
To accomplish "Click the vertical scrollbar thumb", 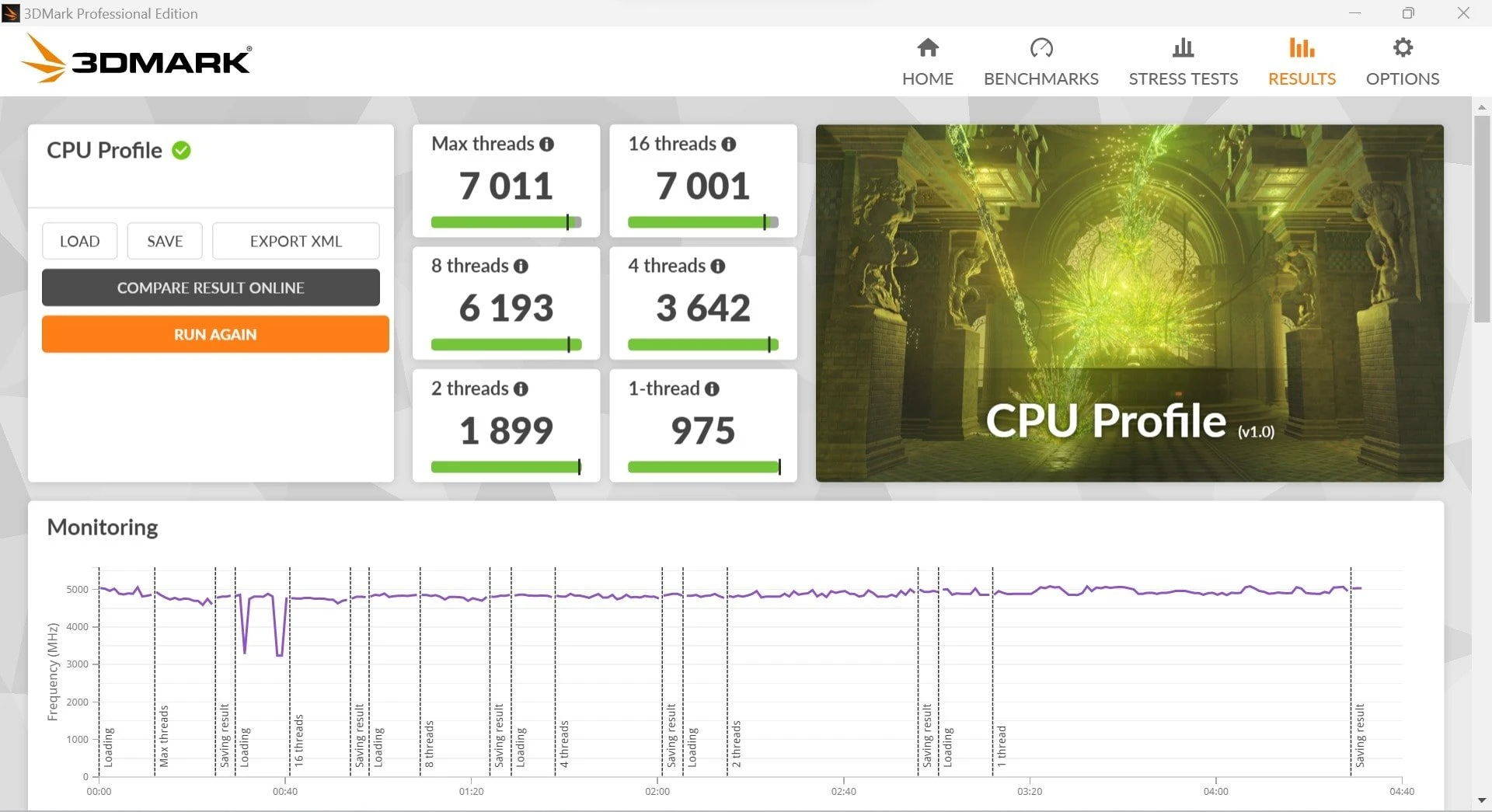I will (1482, 218).
